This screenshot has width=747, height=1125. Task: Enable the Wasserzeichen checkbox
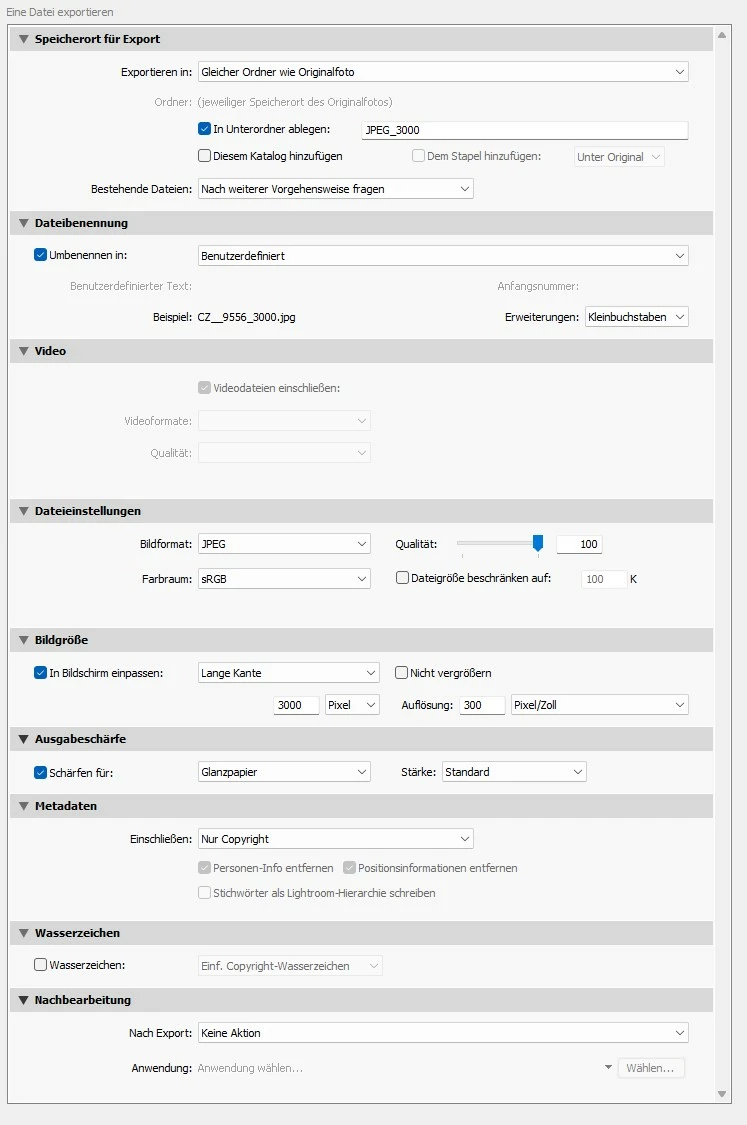click(41, 965)
